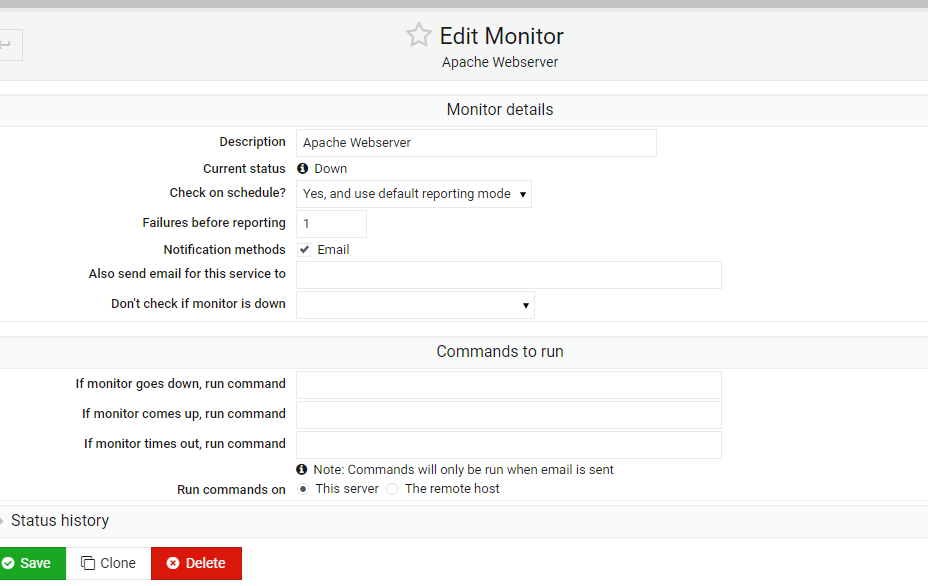
Task: Click the 'If monitor times out' command field
Action: coord(509,445)
